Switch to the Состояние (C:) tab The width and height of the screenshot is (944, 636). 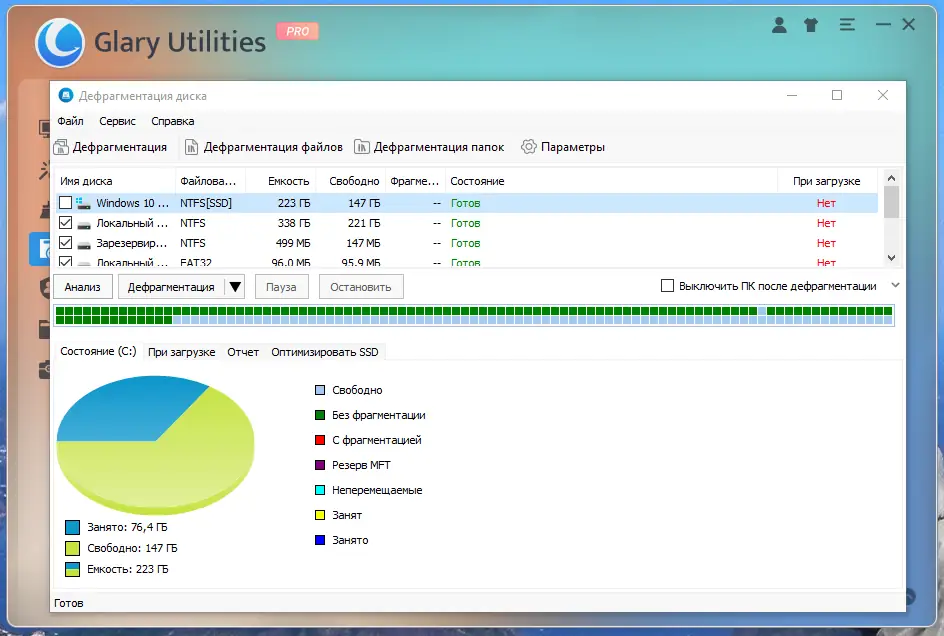coord(98,351)
